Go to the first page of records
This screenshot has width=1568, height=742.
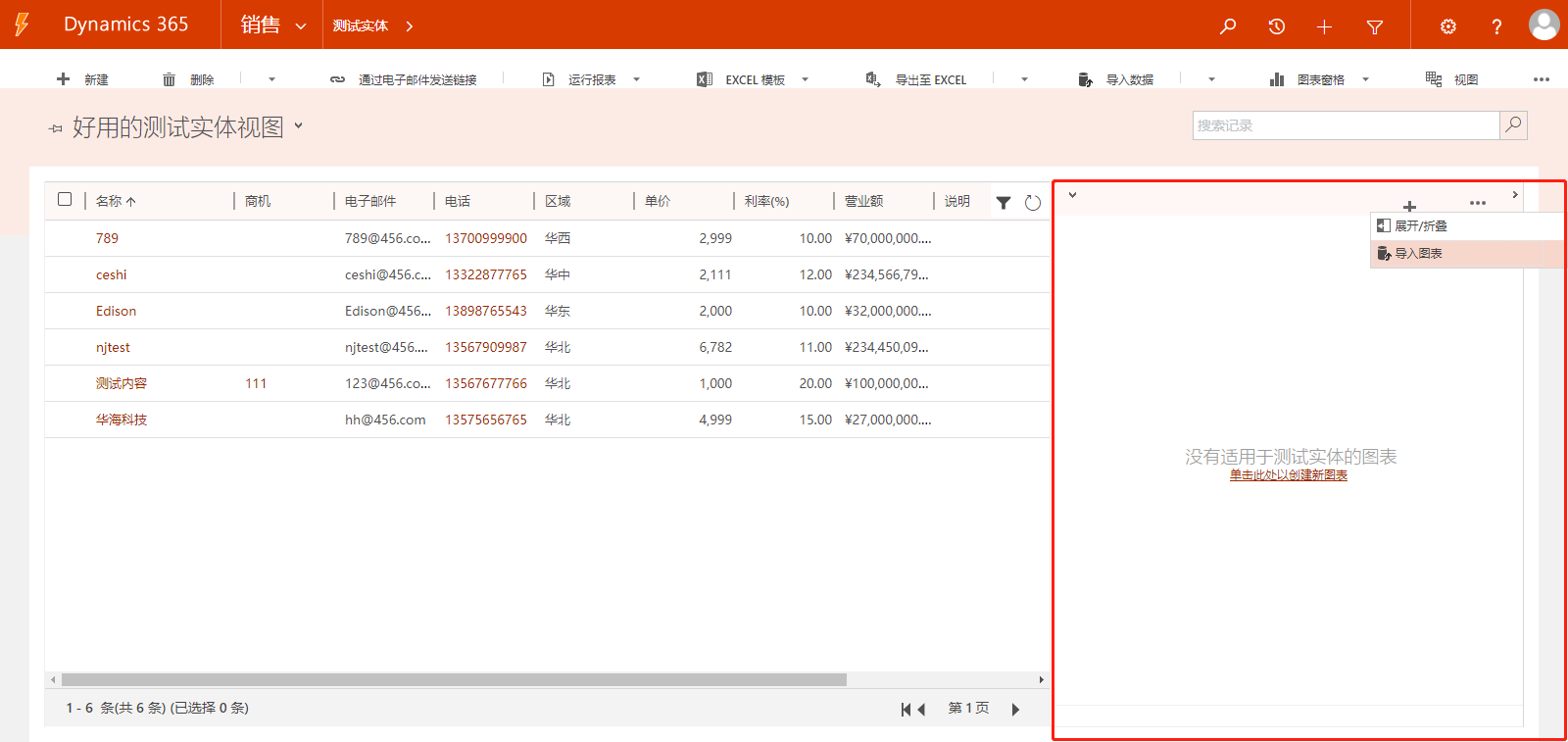pyautogui.click(x=906, y=709)
